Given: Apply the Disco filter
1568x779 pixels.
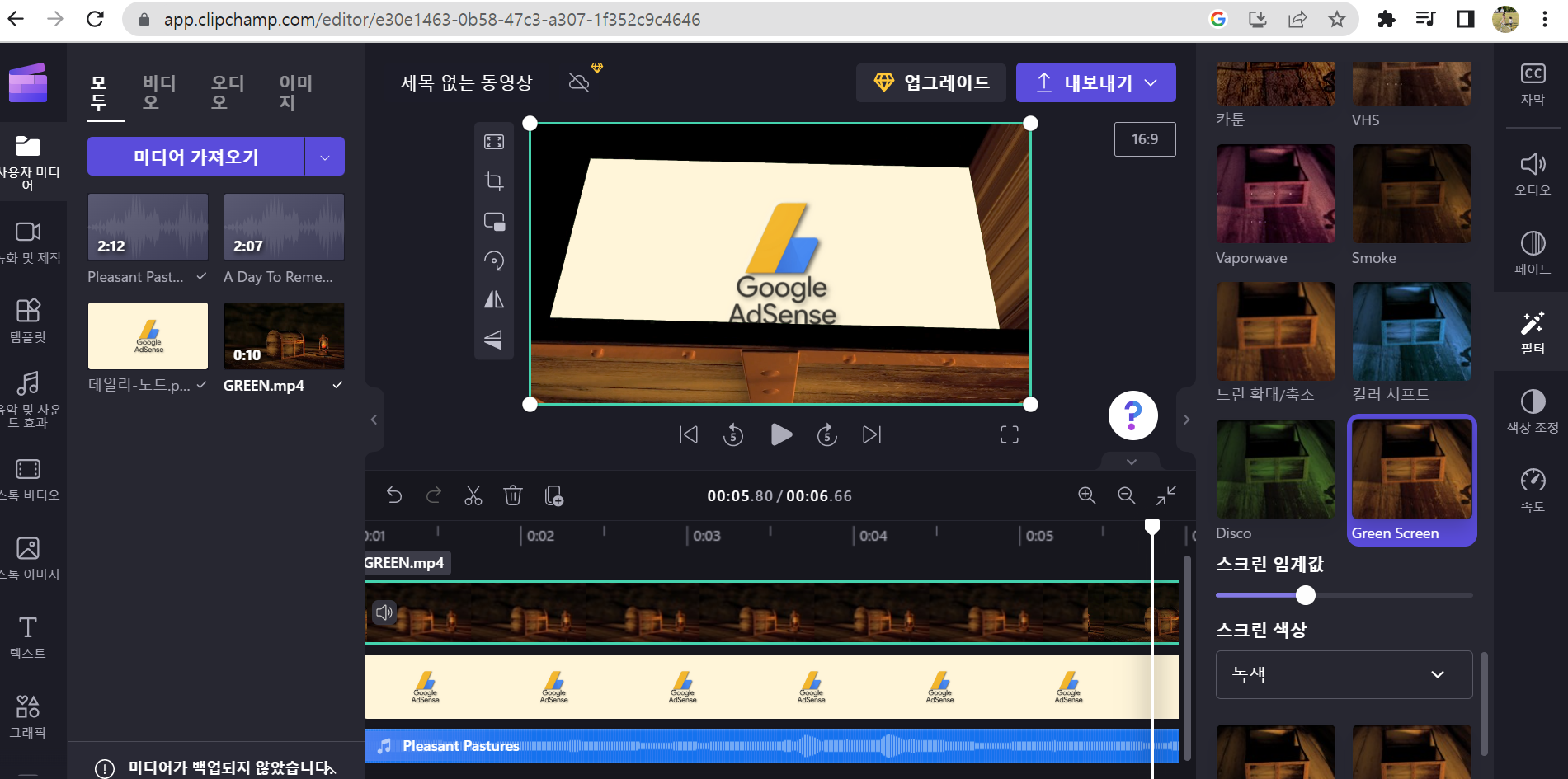Looking at the screenshot, I should point(1276,469).
